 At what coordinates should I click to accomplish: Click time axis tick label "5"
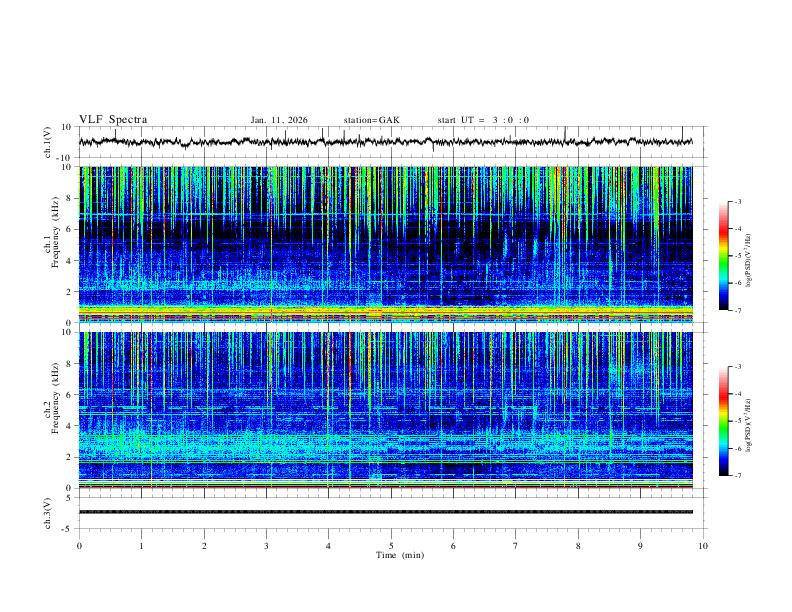click(x=391, y=546)
